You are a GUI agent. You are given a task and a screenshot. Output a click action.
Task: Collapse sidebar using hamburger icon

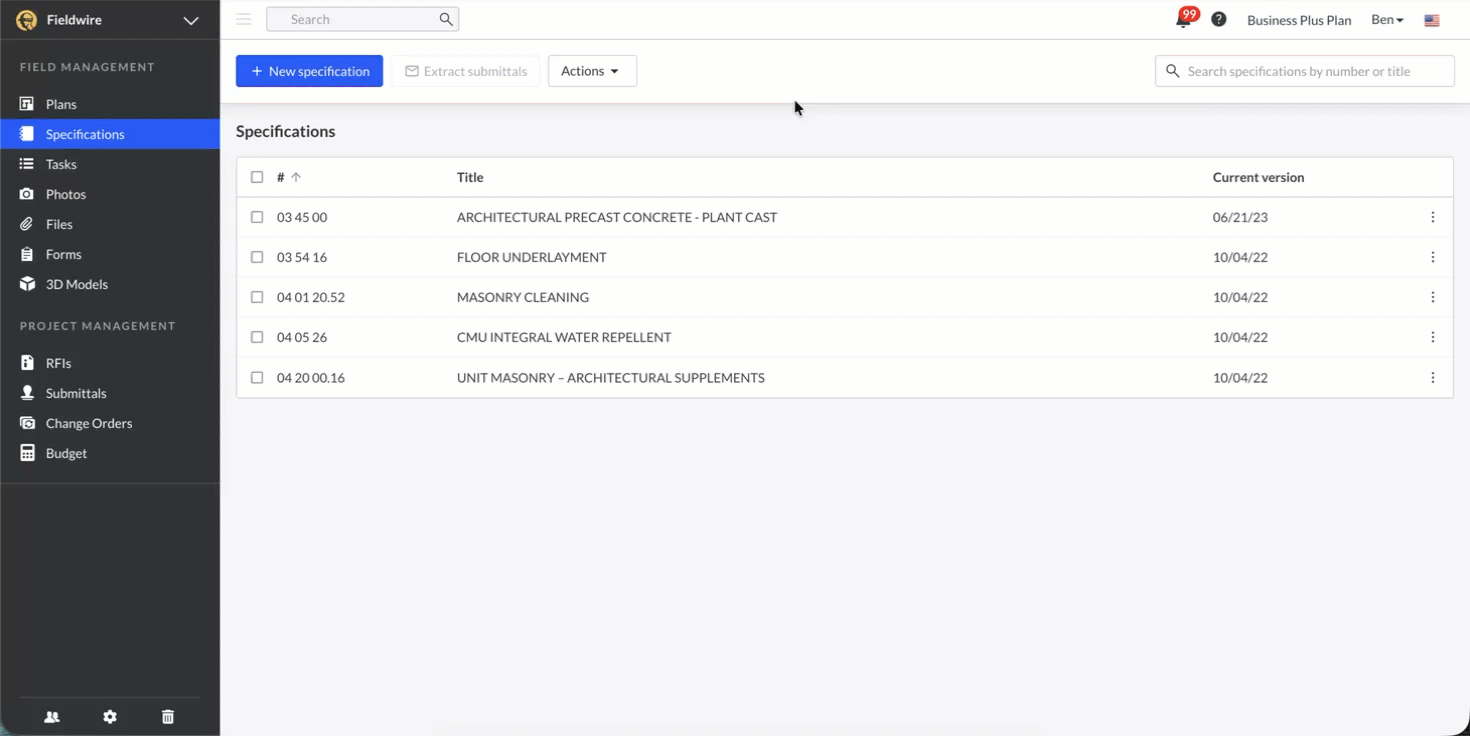click(244, 19)
